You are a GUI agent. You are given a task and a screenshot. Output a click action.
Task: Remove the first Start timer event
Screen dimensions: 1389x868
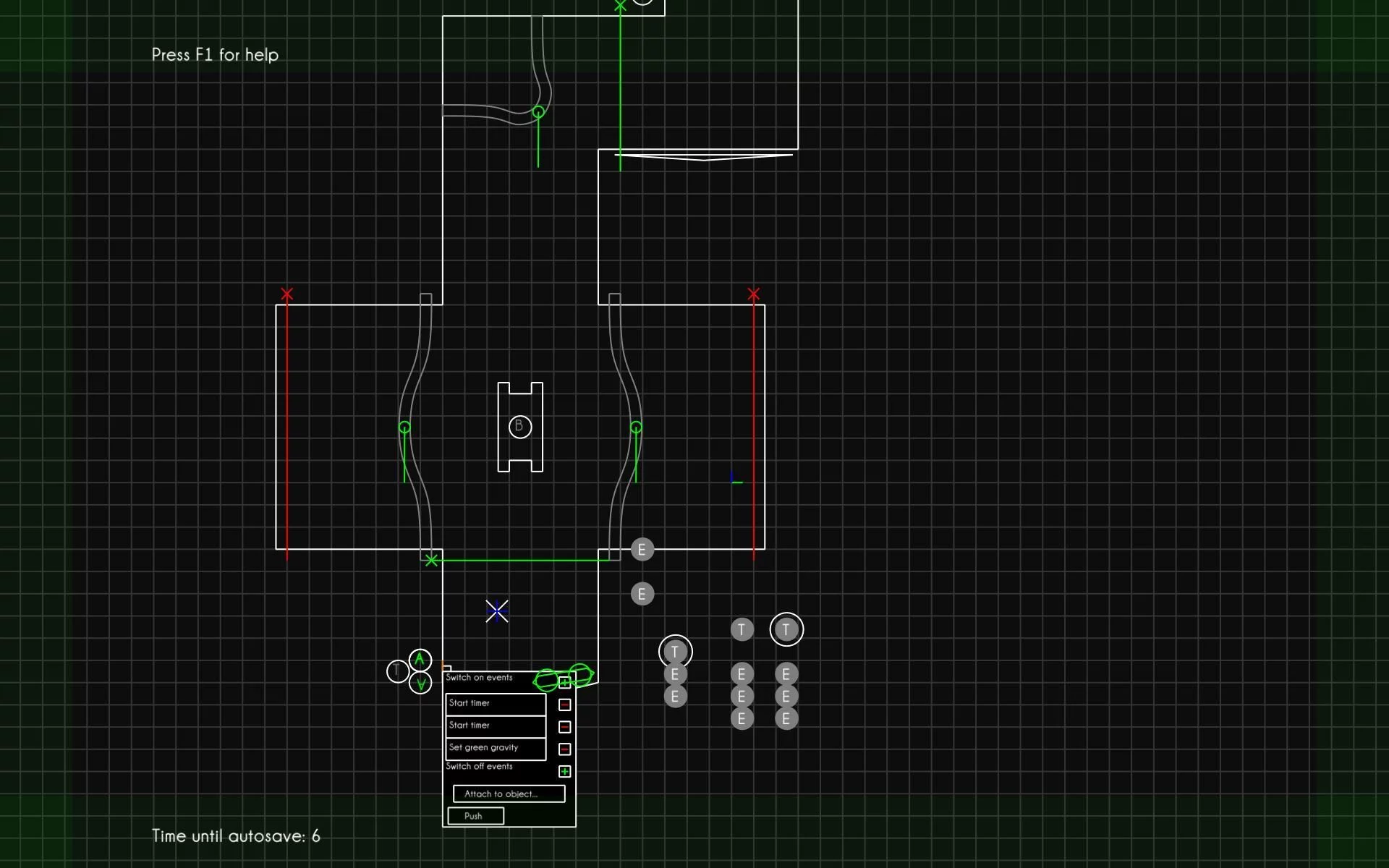[565, 705]
